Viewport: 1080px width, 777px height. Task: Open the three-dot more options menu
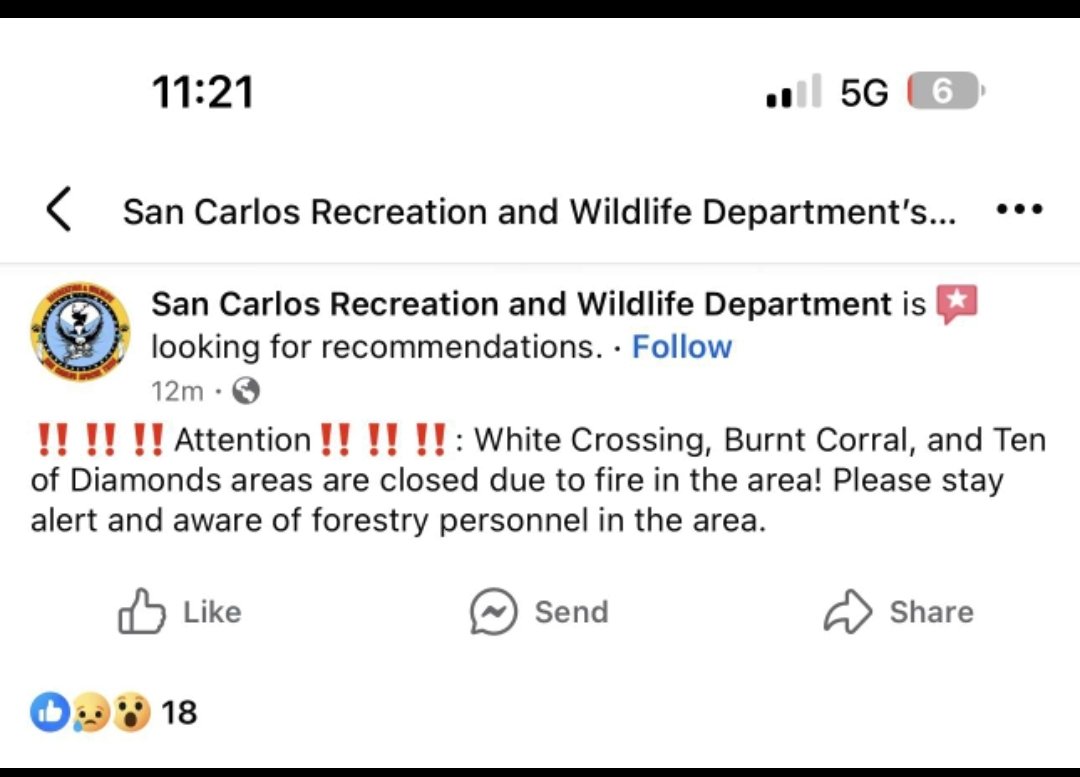point(1019,209)
